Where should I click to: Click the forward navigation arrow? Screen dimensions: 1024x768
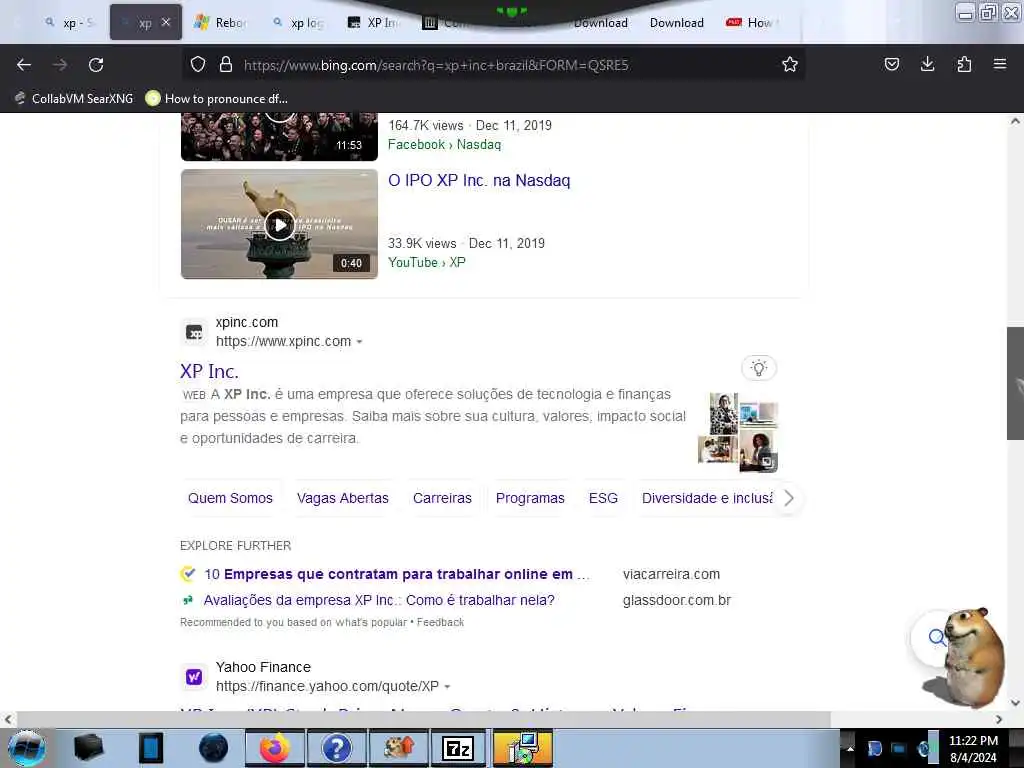click(x=60, y=65)
